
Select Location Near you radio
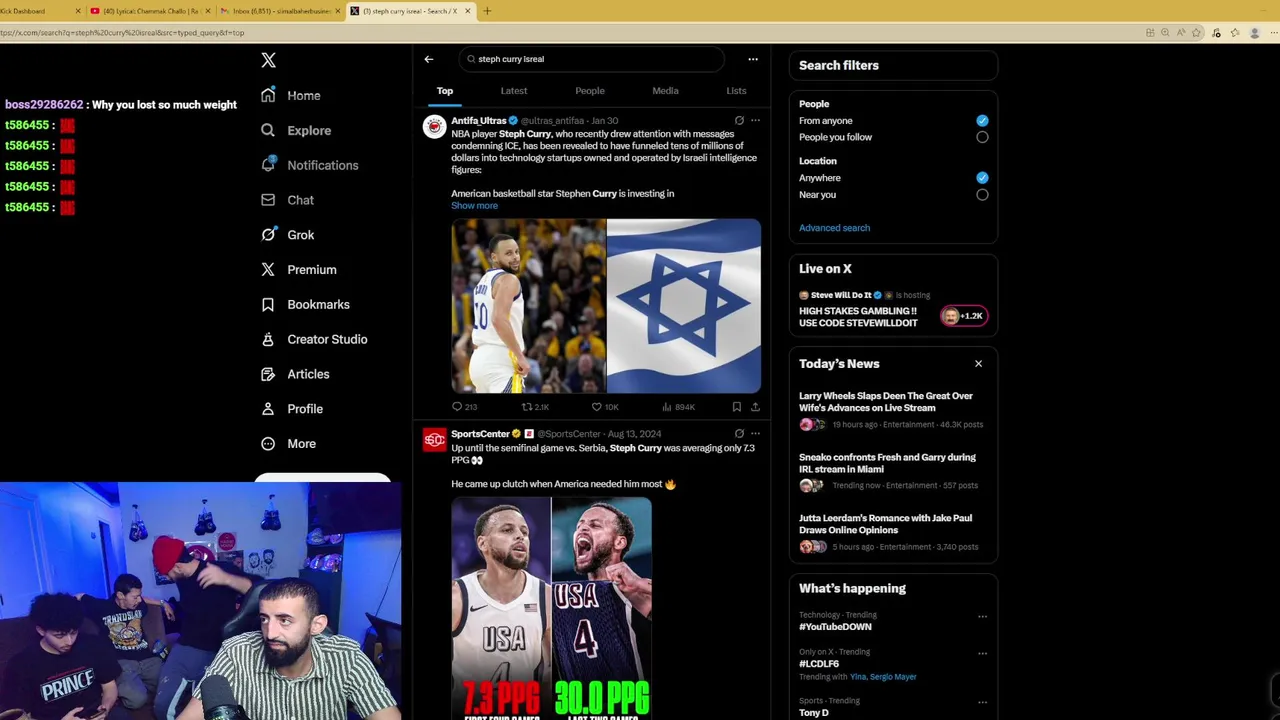coord(982,195)
